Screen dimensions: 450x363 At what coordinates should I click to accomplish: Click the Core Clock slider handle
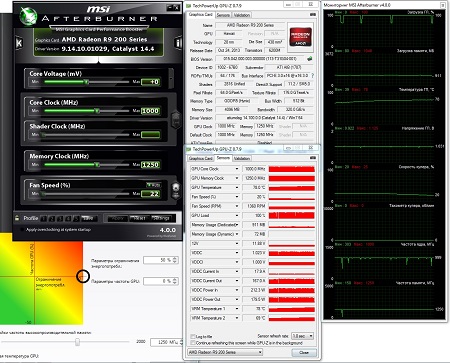click(x=97, y=111)
